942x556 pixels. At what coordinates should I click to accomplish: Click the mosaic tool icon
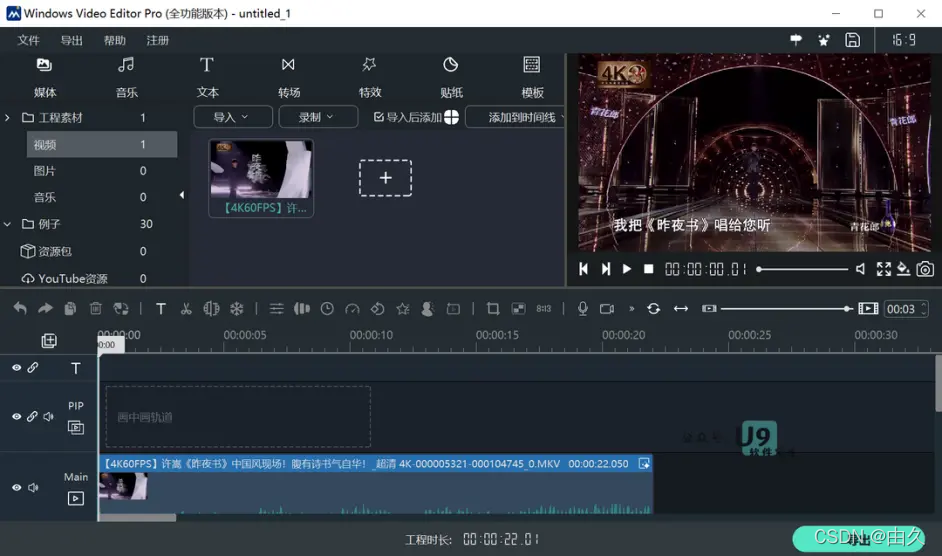coord(518,308)
